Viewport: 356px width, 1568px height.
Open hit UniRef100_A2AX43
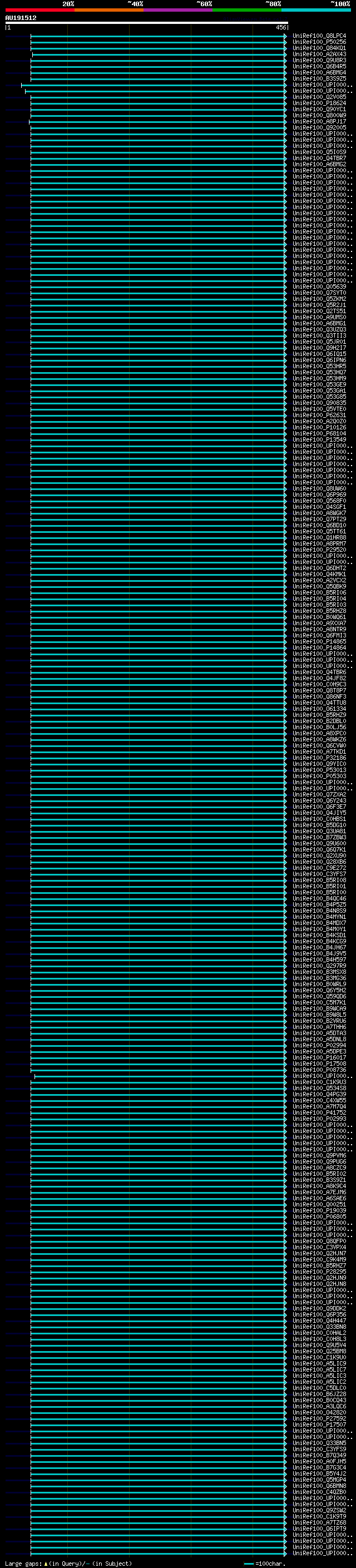(x=319, y=54)
